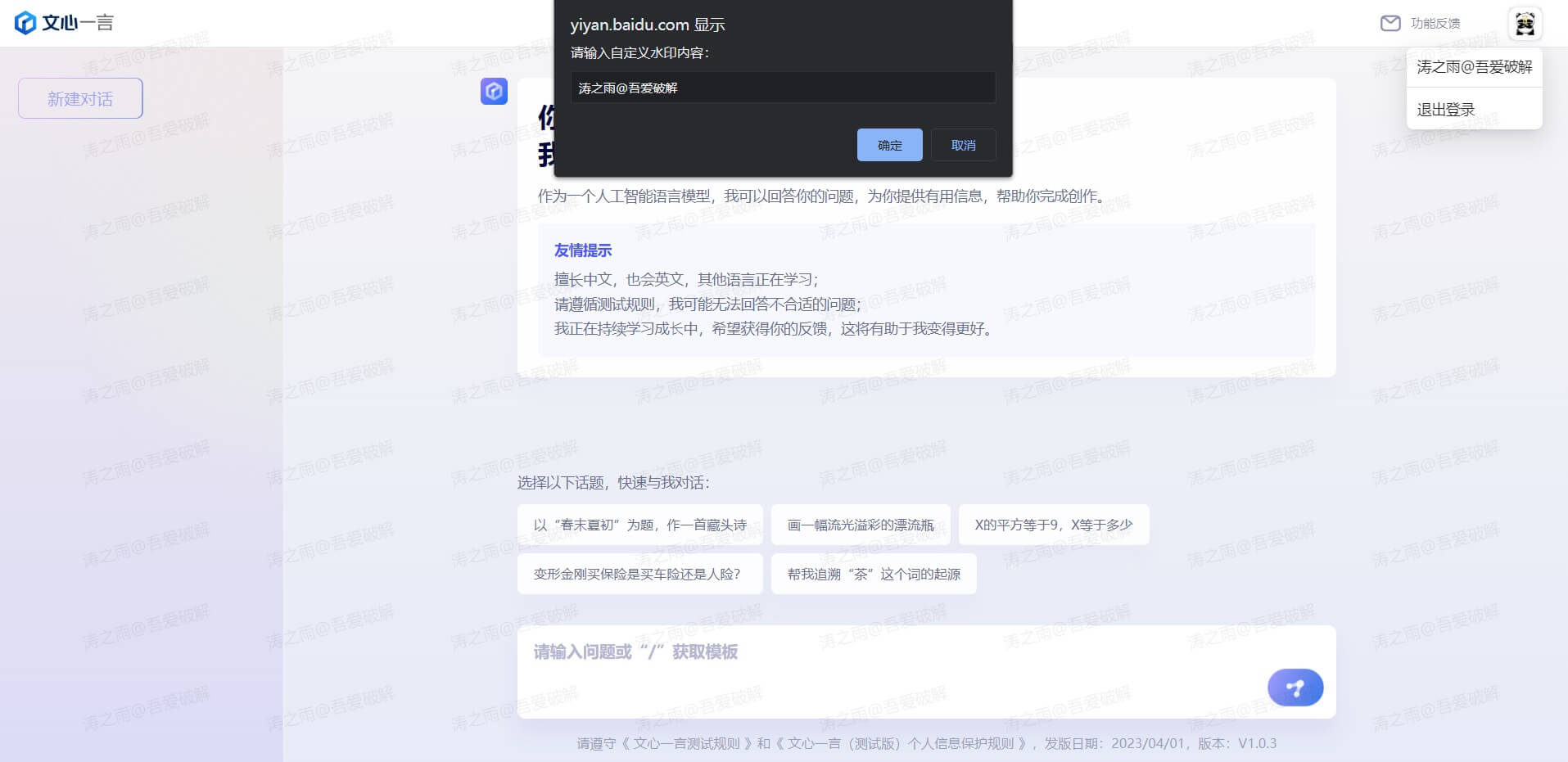Viewport: 1568px width, 762px height.
Task: Pick the 春末夏初 藏头诗 topic
Action: pyautogui.click(x=639, y=525)
